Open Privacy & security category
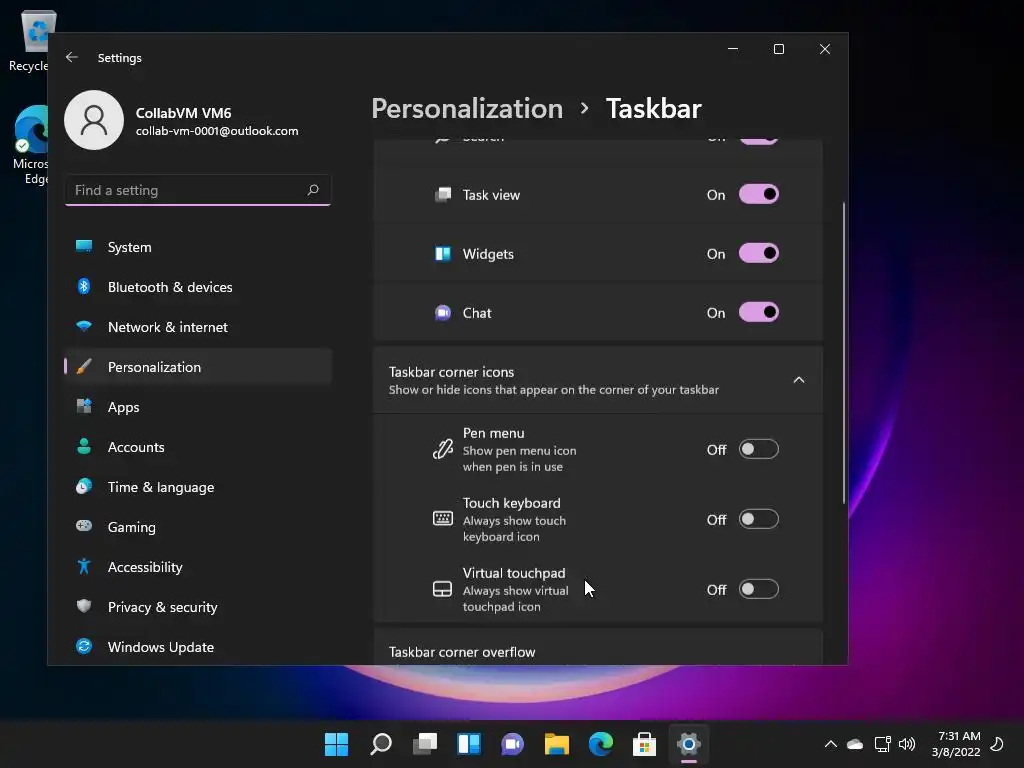The height and width of the screenshot is (768, 1024). [199, 607]
